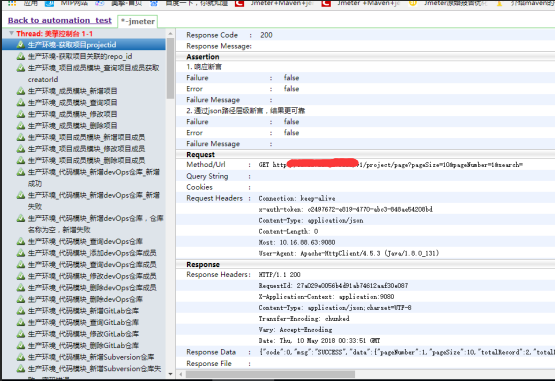
Task: Click the Host: 10.16.88.63:9080 header
Action: coord(297,242)
